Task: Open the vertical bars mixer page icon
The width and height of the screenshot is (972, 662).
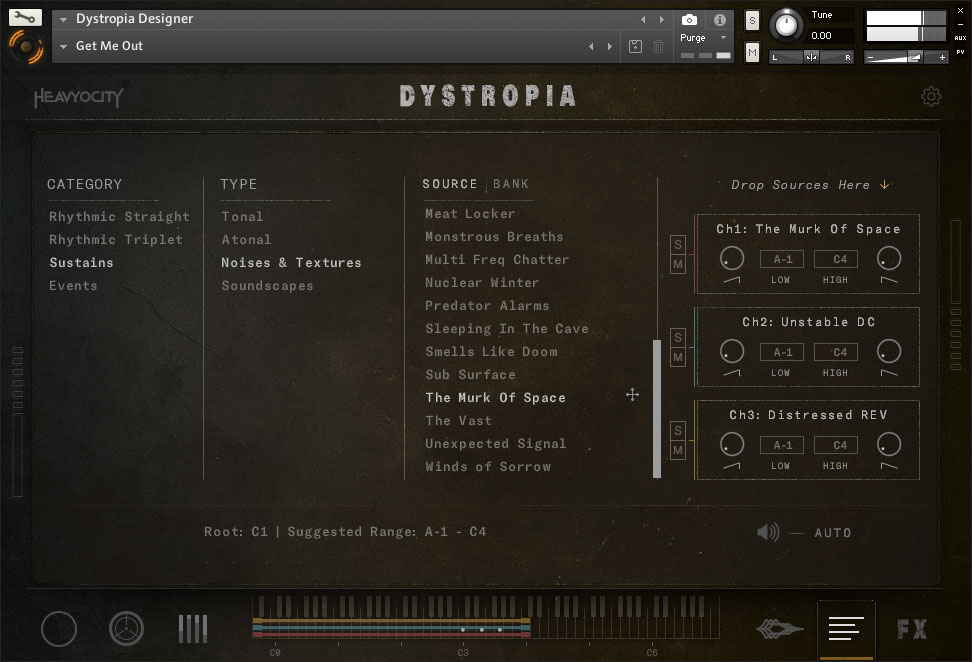Action: (193, 629)
